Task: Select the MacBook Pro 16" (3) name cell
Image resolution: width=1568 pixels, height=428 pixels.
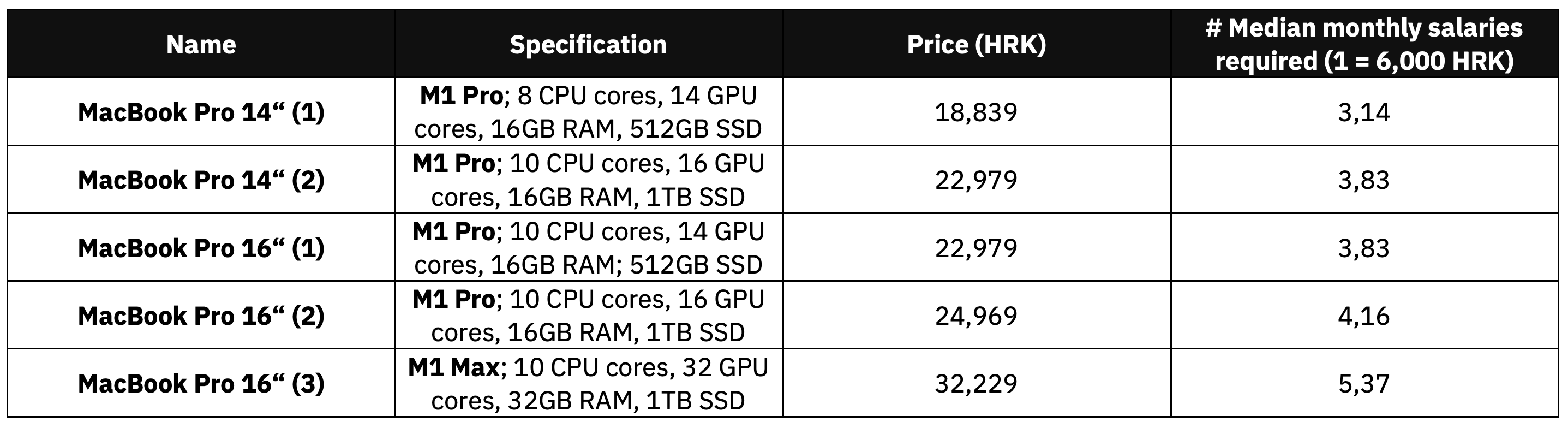Action: click(x=201, y=384)
